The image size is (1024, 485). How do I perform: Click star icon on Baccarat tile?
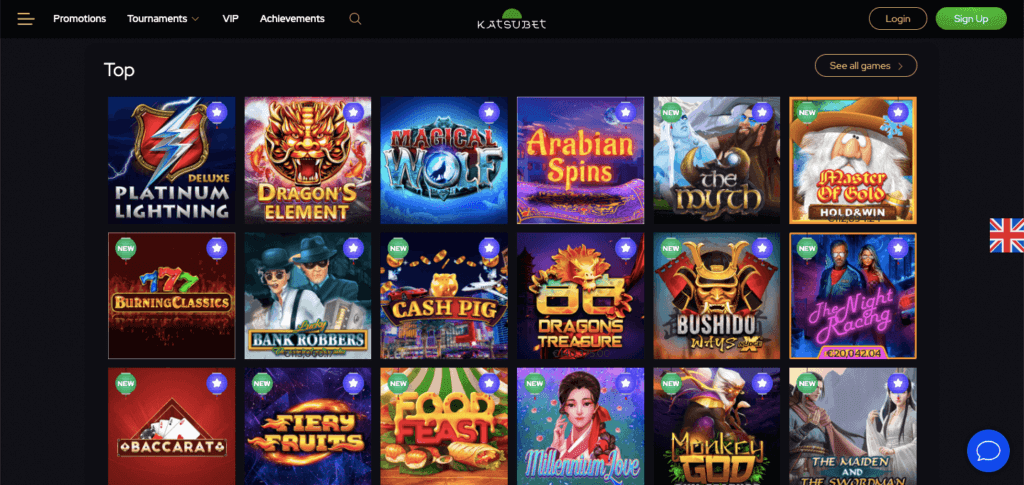pos(217,383)
